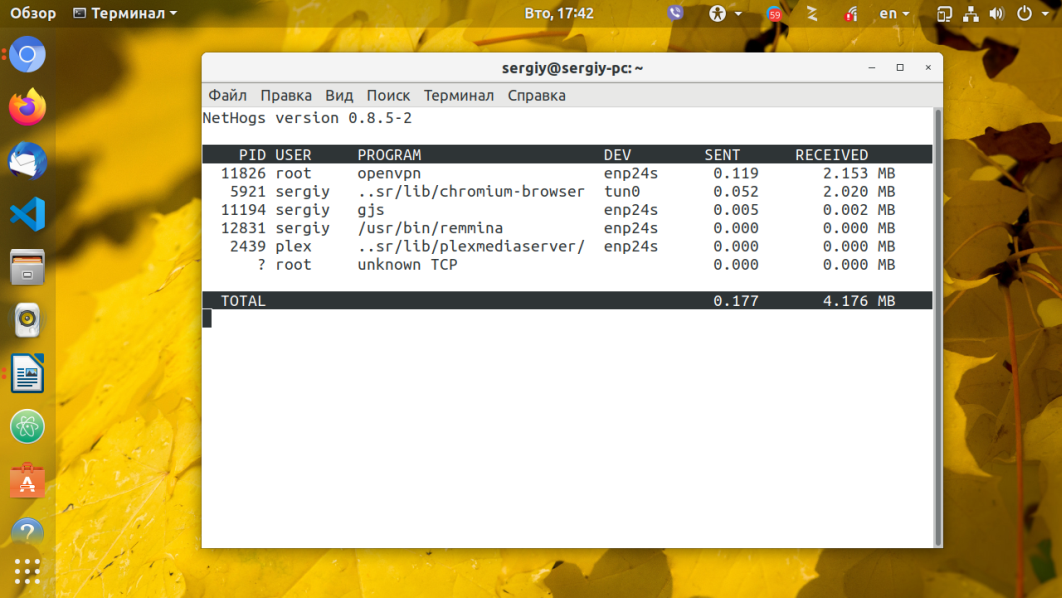Viewport: 1062px width, 598px height.
Task: Open the Файл menu
Action: [x=227, y=95]
